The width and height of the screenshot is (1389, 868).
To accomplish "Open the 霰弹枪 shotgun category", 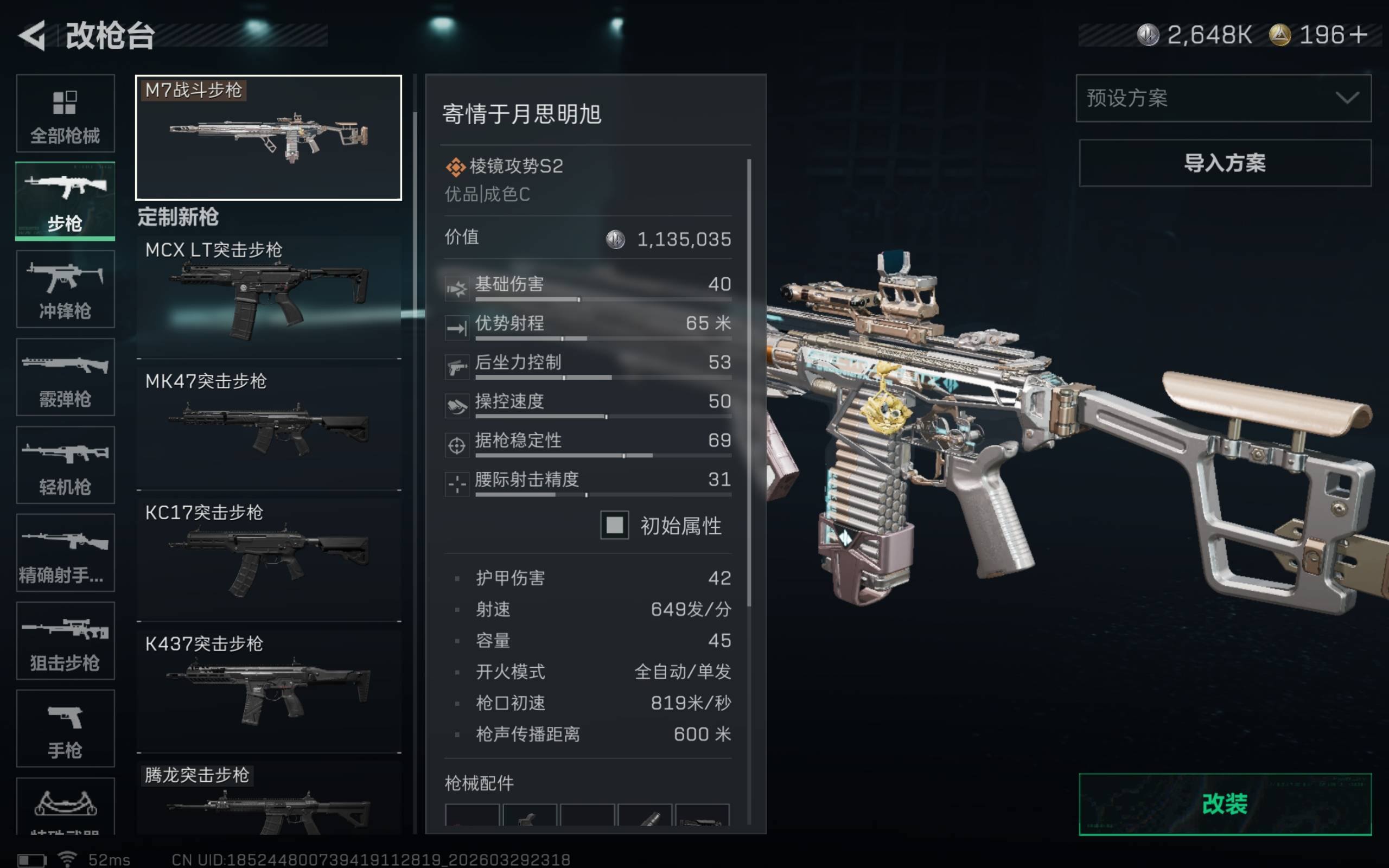I will (66, 376).
